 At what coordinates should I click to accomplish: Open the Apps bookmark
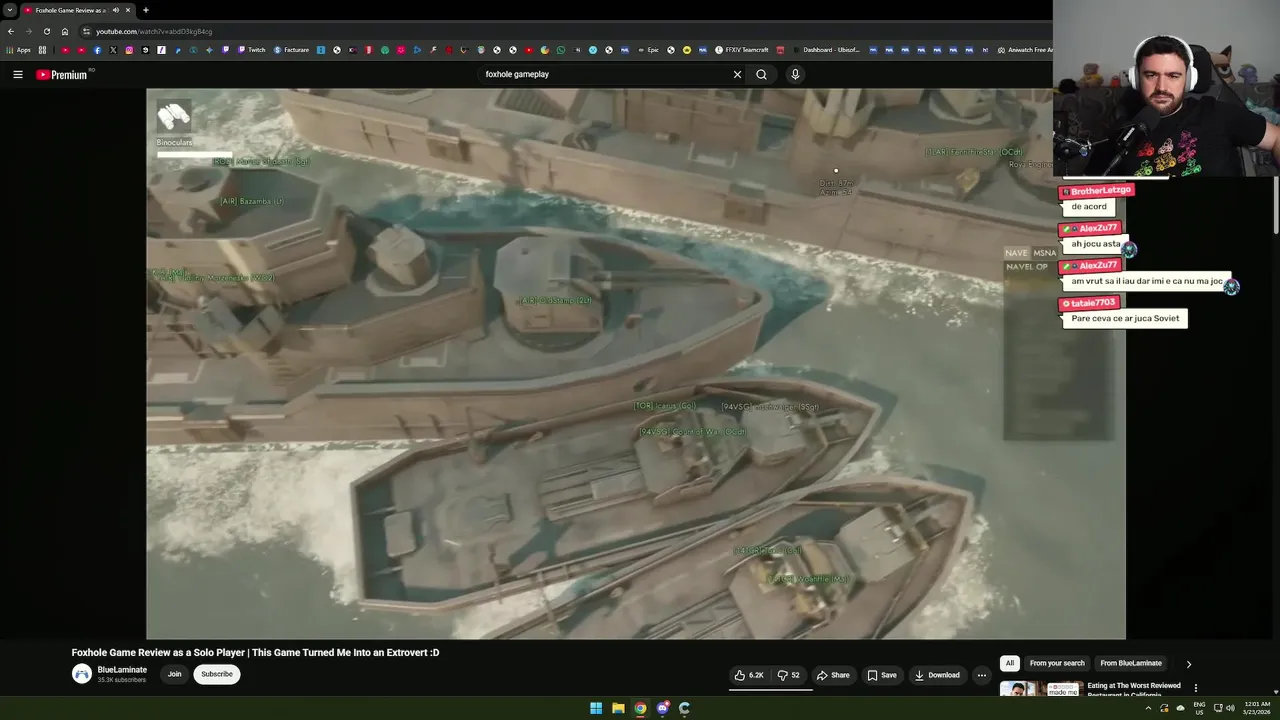(19, 50)
